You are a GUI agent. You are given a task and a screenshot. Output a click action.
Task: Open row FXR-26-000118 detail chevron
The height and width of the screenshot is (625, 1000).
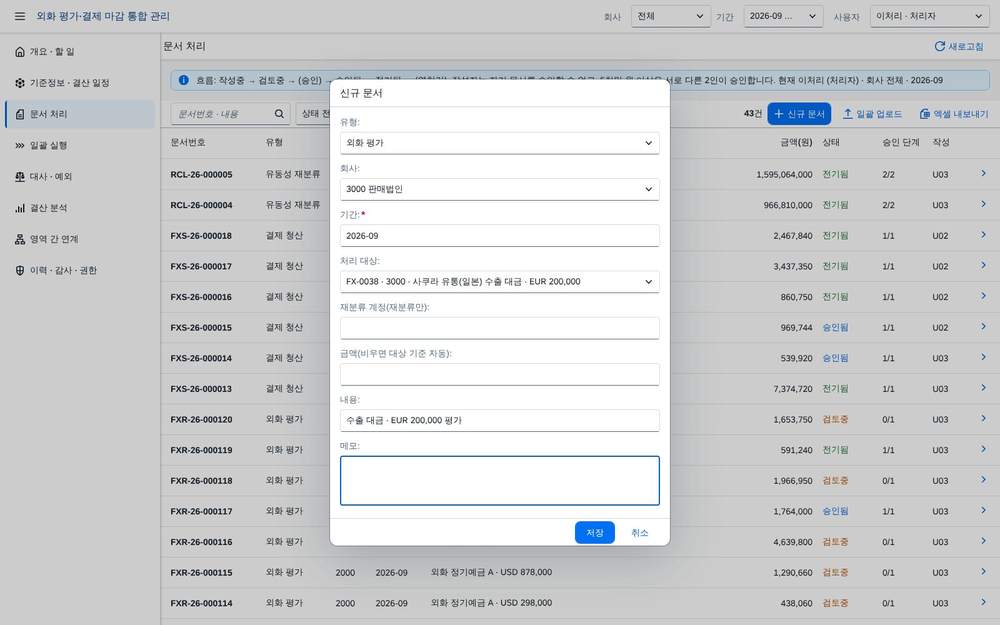(x=983, y=480)
